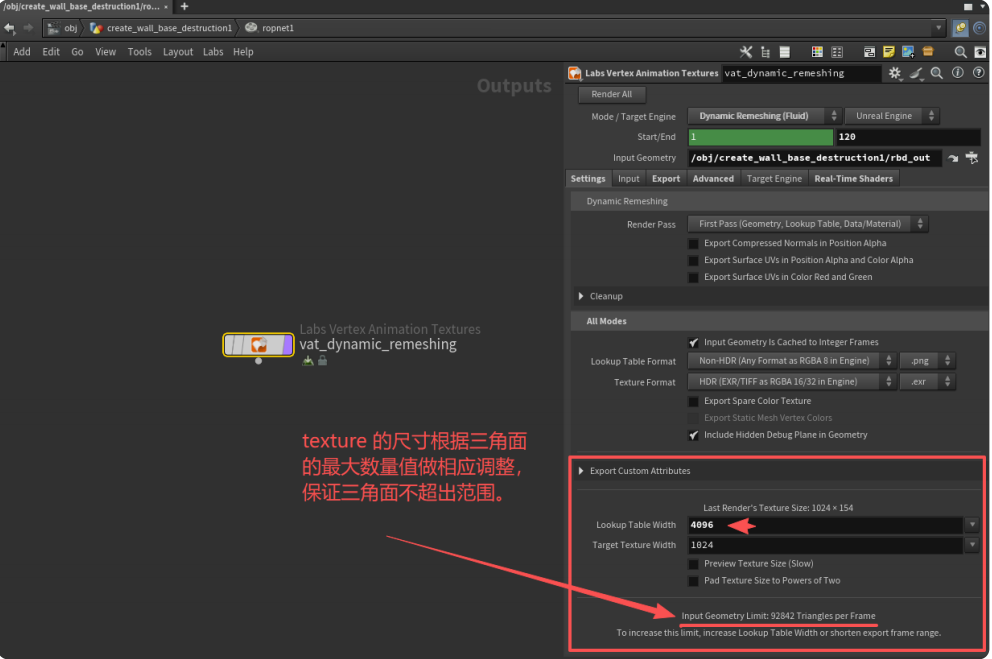Viewport: 992px width, 659px height.
Task: Open the Render Pass dropdown
Action: (808, 224)
